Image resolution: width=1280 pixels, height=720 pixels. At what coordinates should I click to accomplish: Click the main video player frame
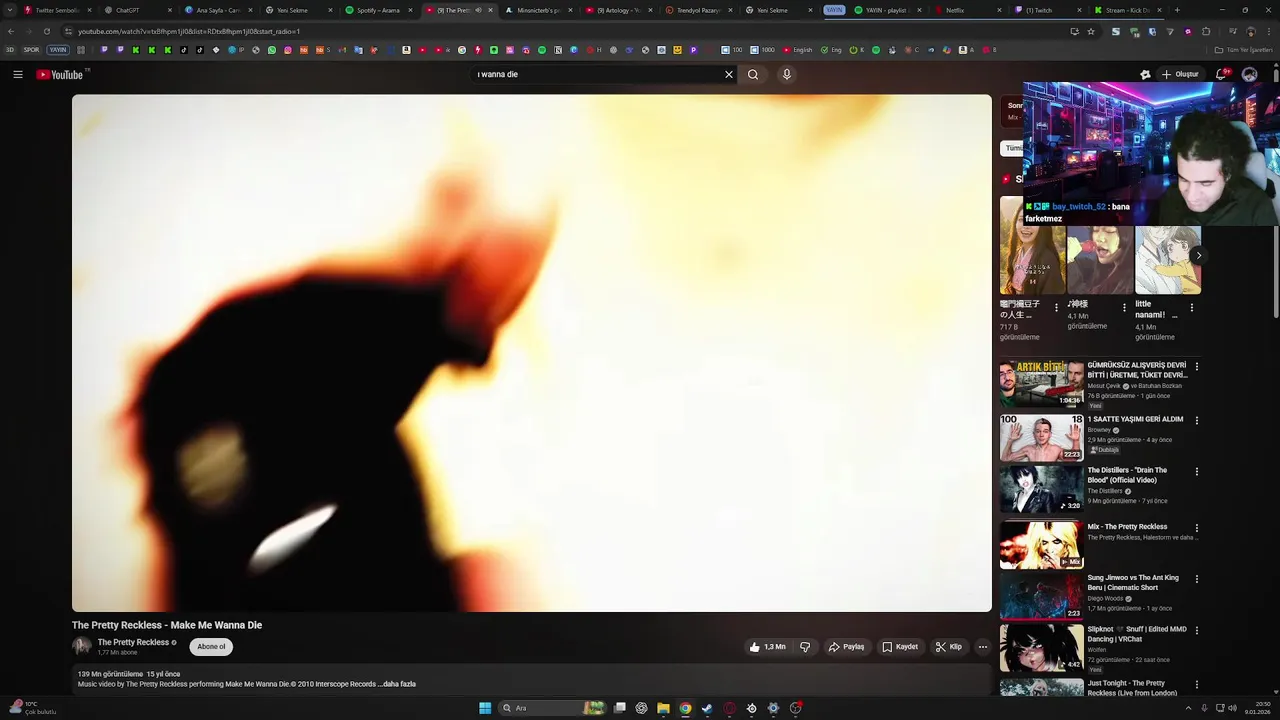click(x=532, y=353)
